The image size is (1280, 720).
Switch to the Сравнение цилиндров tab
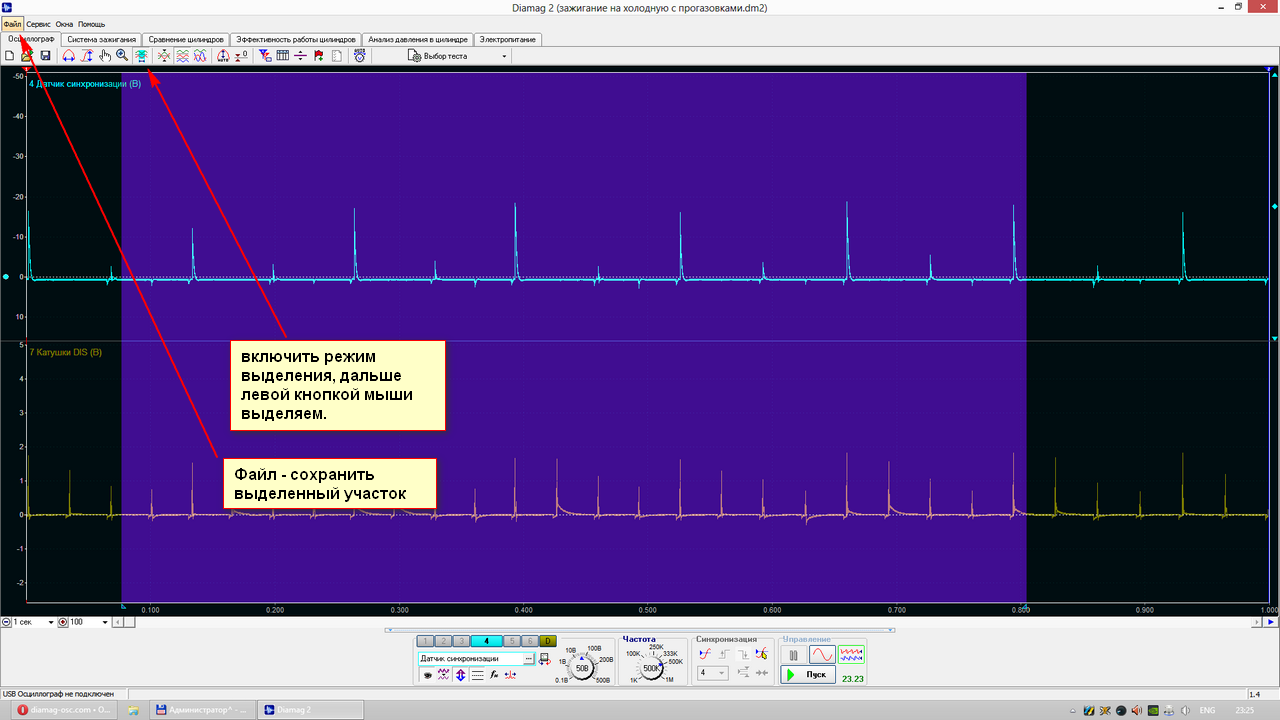click(x=185, y=40)
